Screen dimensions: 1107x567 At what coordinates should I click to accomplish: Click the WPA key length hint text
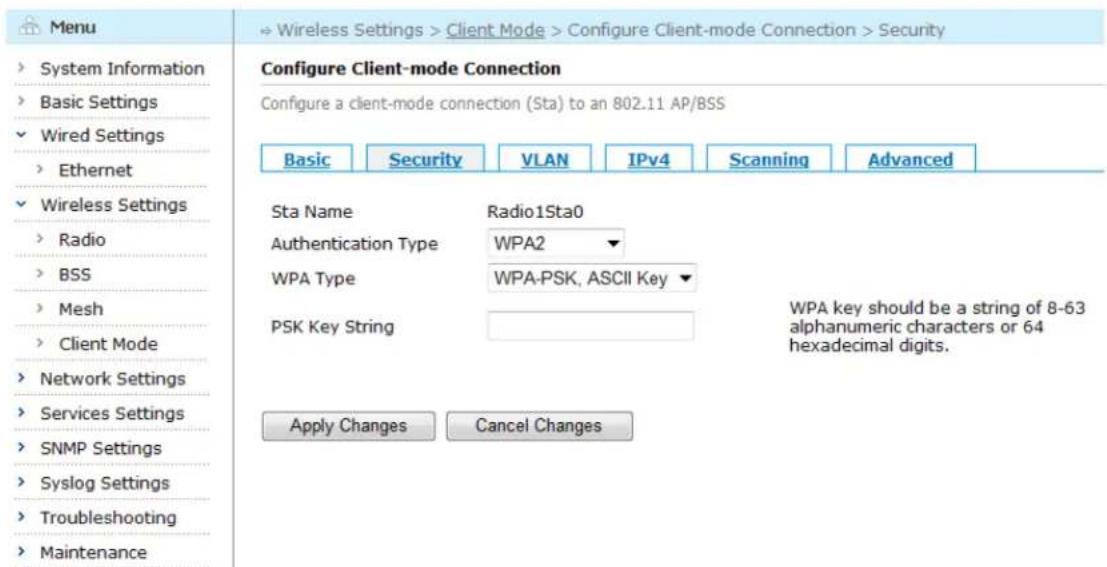pyautogui.click(x=938, y=328)
